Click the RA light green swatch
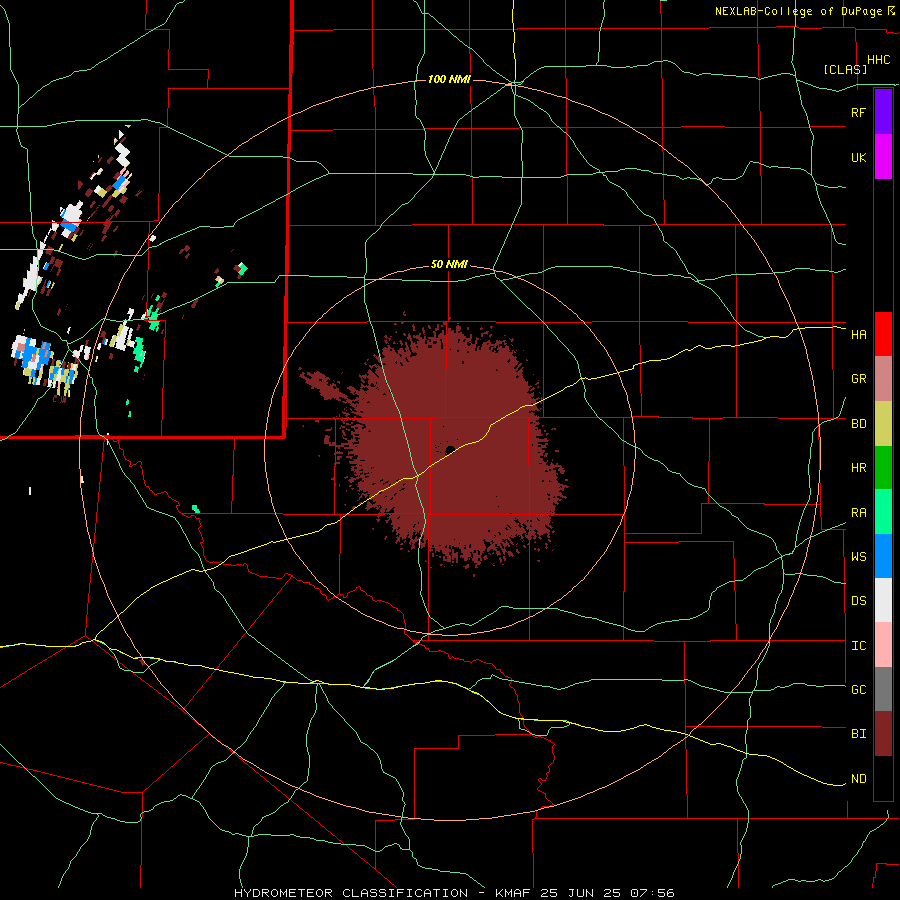The height and width of the screenshot is (900, 900). 883,512
